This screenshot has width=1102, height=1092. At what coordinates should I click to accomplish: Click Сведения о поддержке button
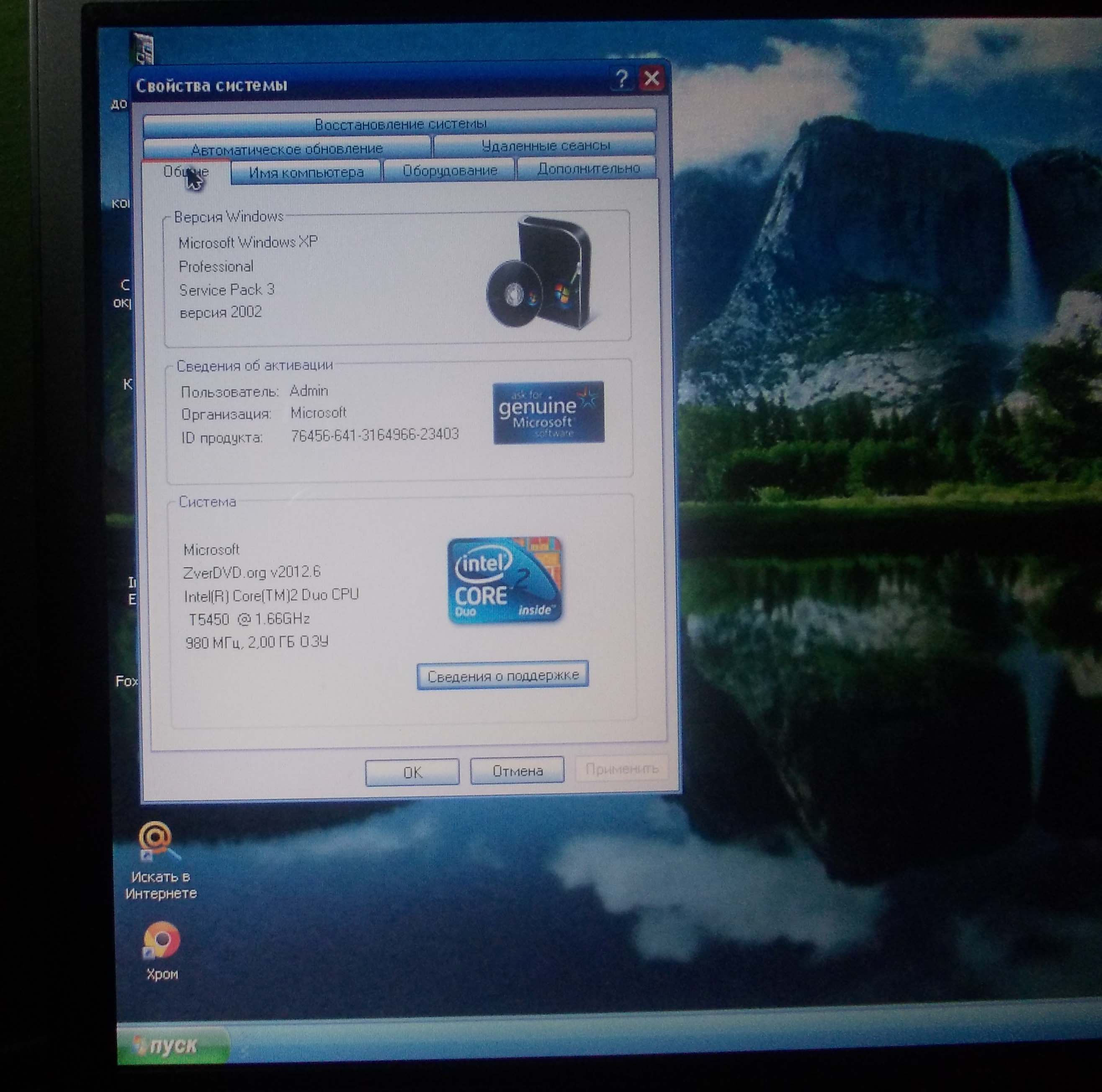point(502,676)
